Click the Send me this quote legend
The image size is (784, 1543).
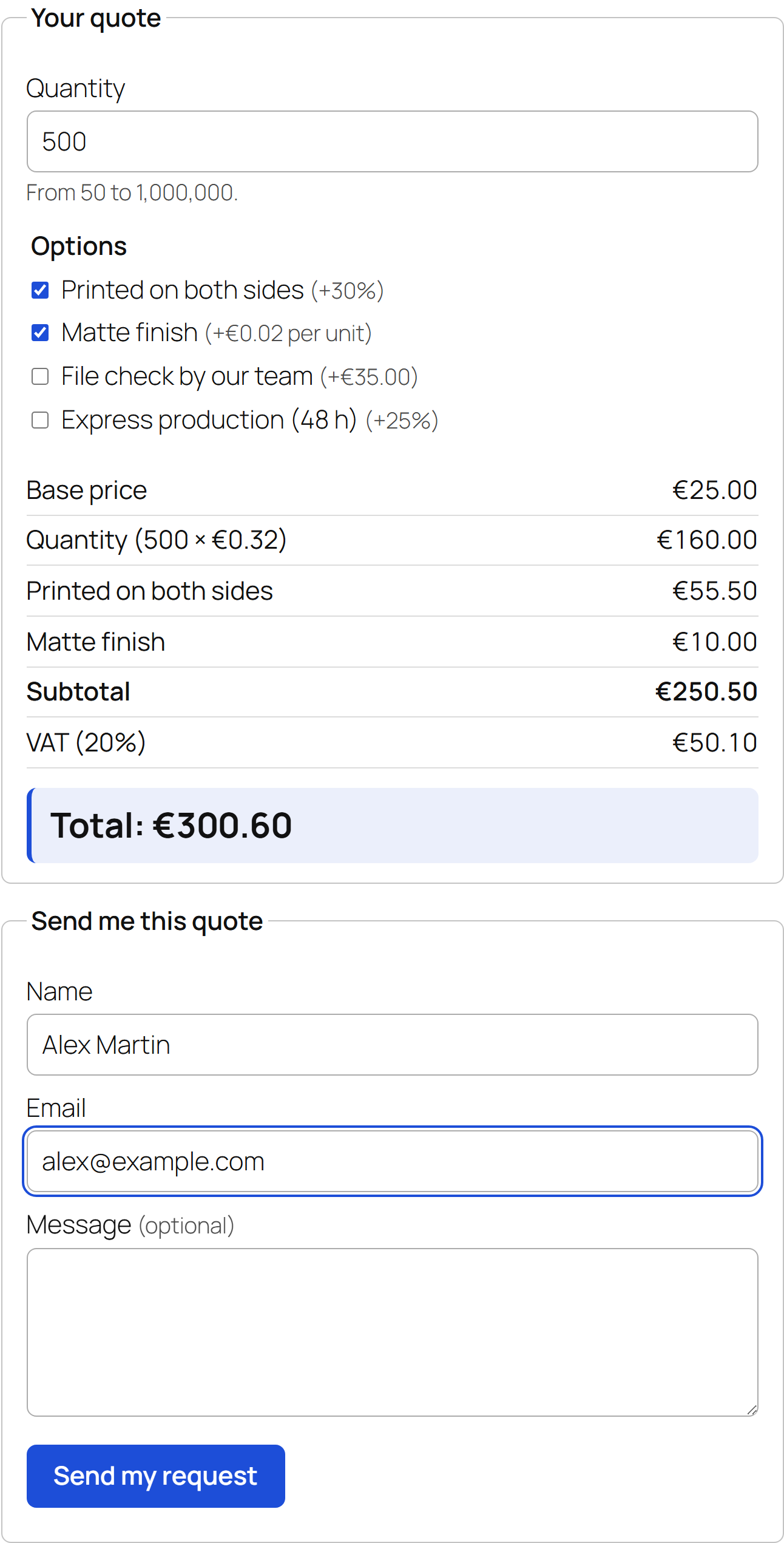[x=147, y=921]
